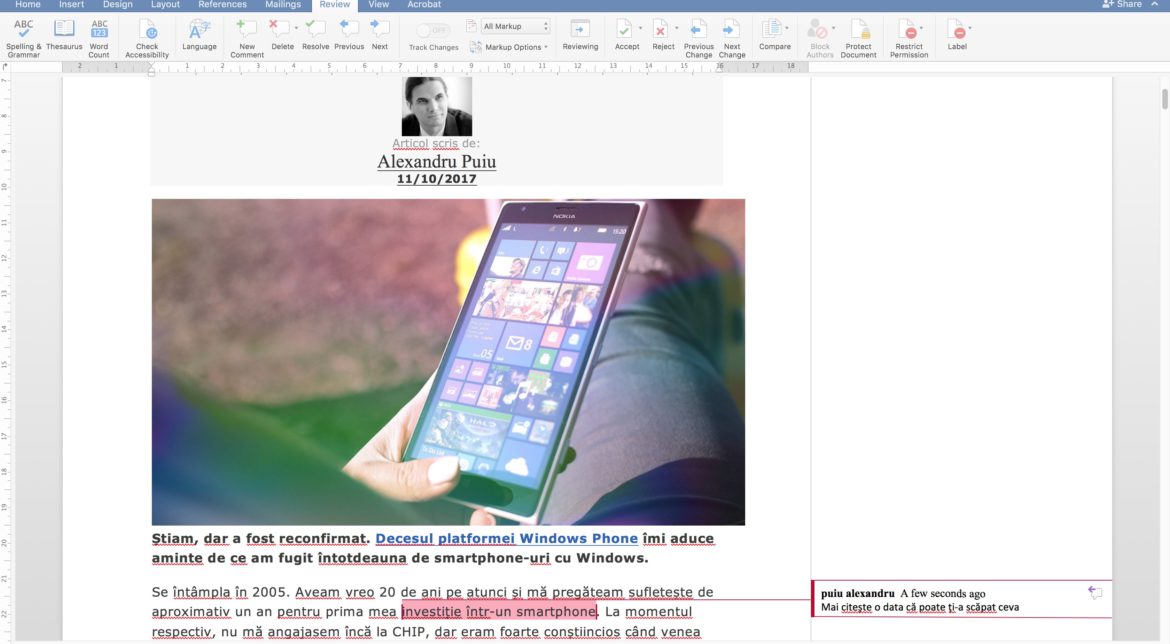The height and width of the screenshot is (644, 1170).
Task: Open the Language tool
Action: 199,35
